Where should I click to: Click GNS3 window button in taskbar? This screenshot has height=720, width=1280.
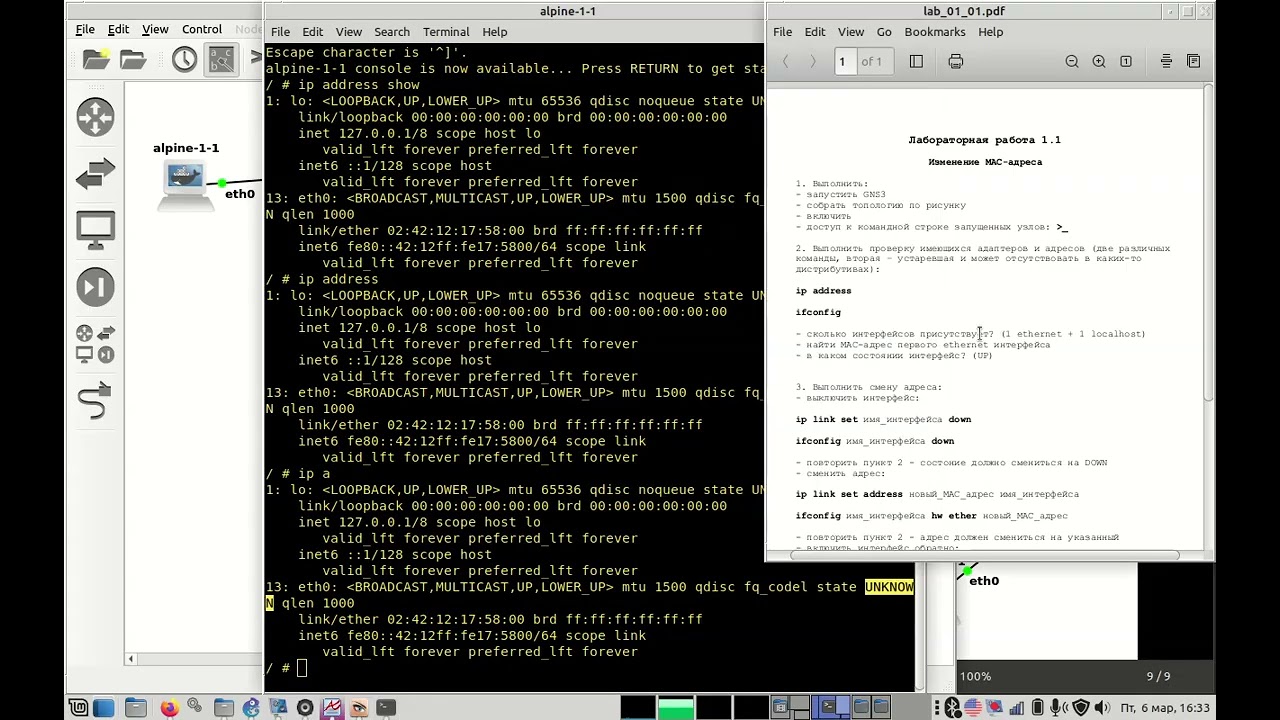click(250, 708)
